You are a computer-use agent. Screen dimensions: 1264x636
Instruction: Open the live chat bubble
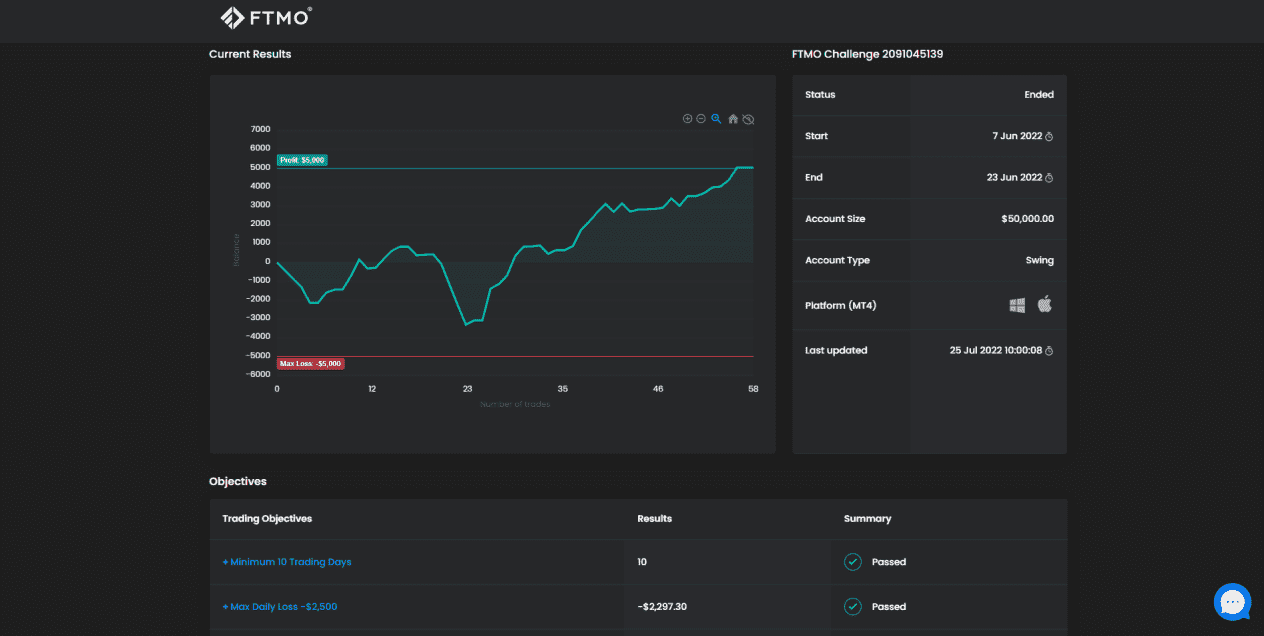pyautogui.click(x=1232, y=602)
